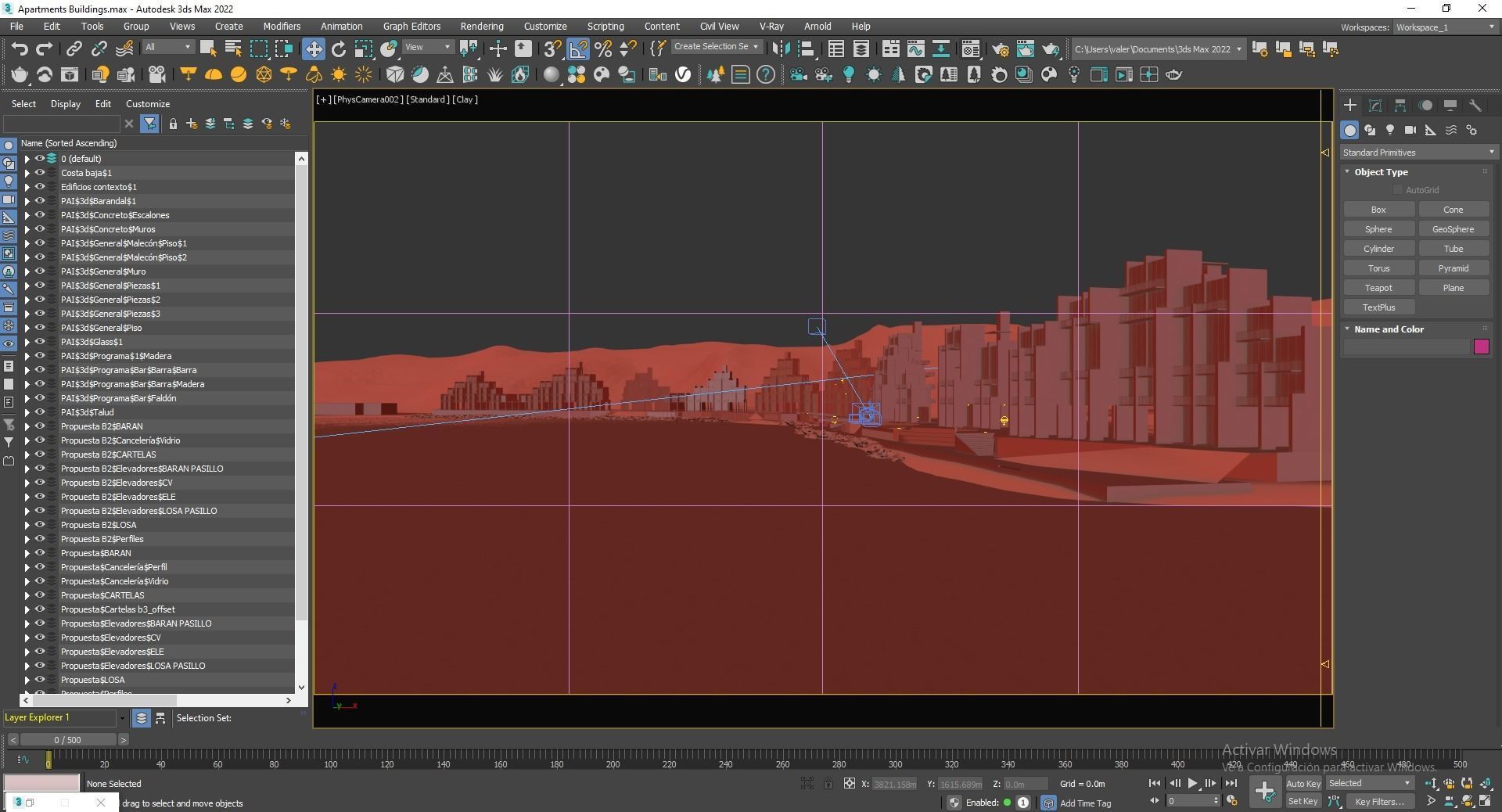1502x812 pixels.
Task: Activate the Select and Rotate tool
Action: point(339,49)
